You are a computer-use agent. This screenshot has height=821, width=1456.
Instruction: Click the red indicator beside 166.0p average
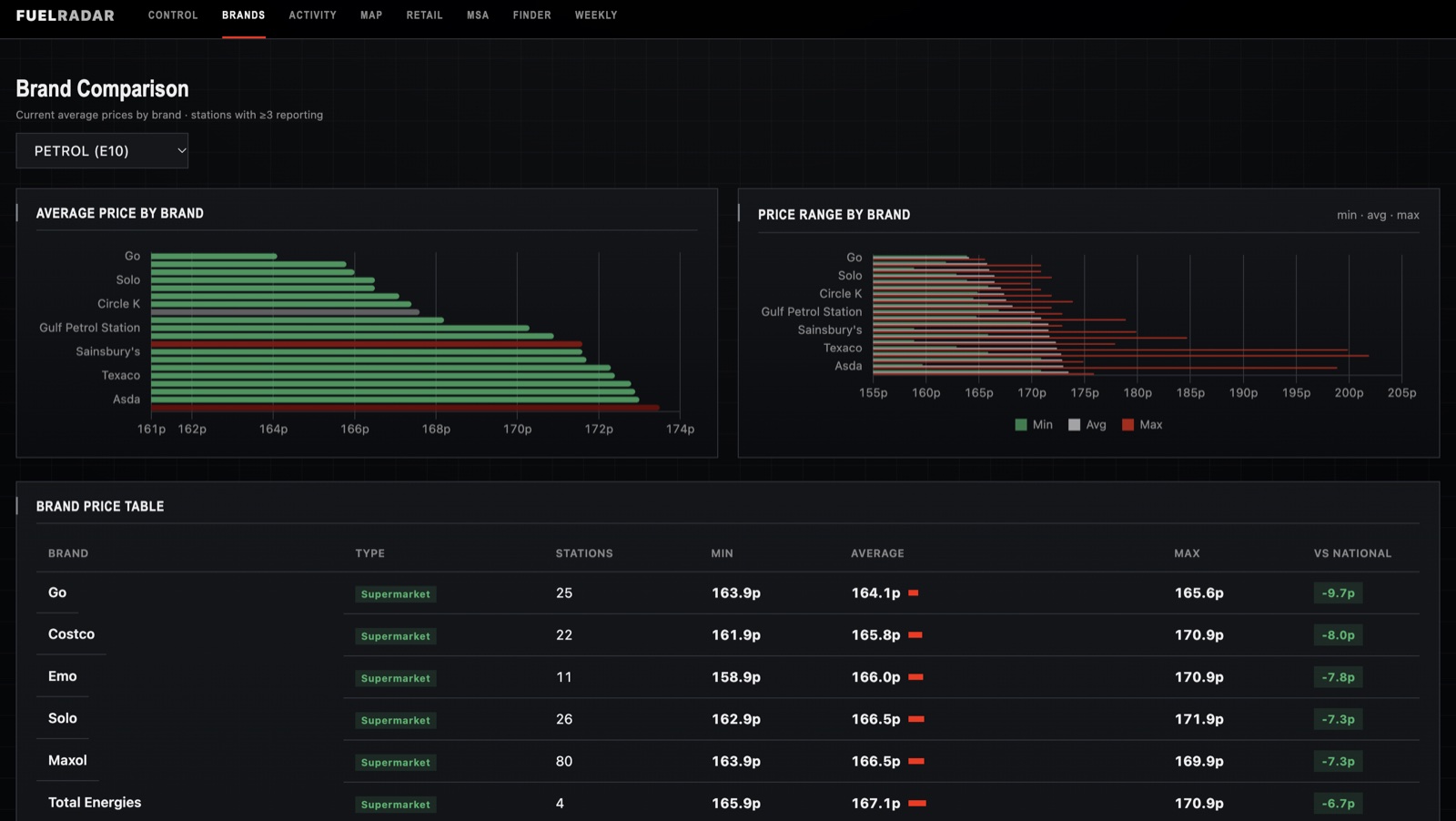click(916, 677)
